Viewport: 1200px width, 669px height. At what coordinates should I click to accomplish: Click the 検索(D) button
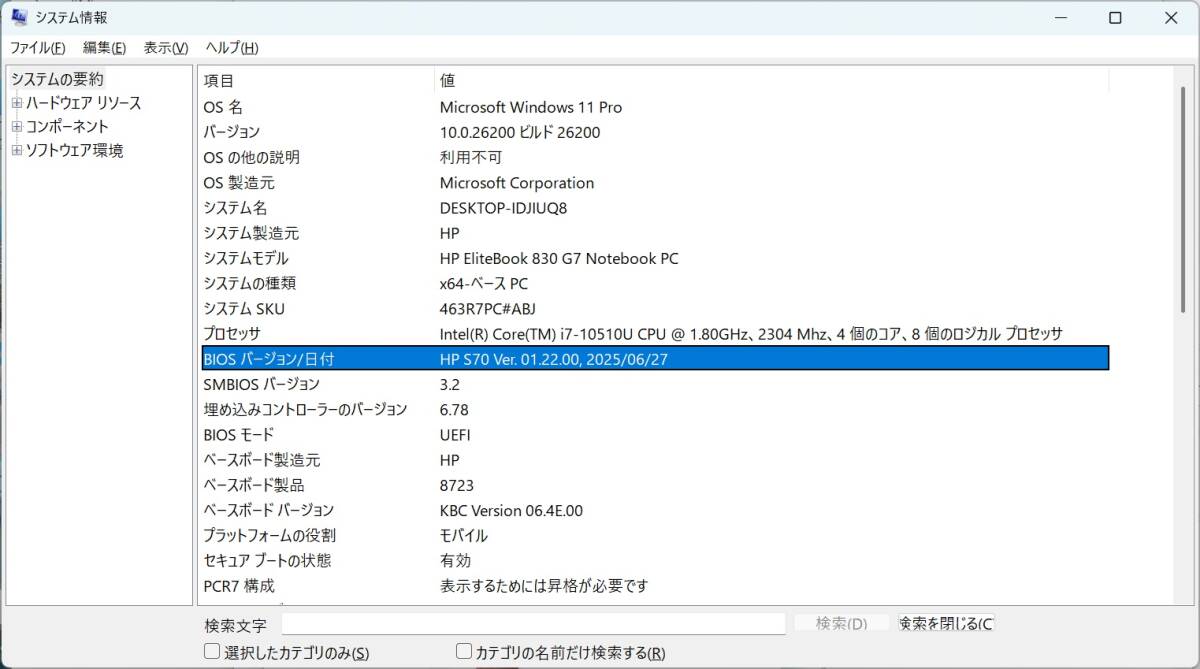pyautogui.click(x=841, y=624)
